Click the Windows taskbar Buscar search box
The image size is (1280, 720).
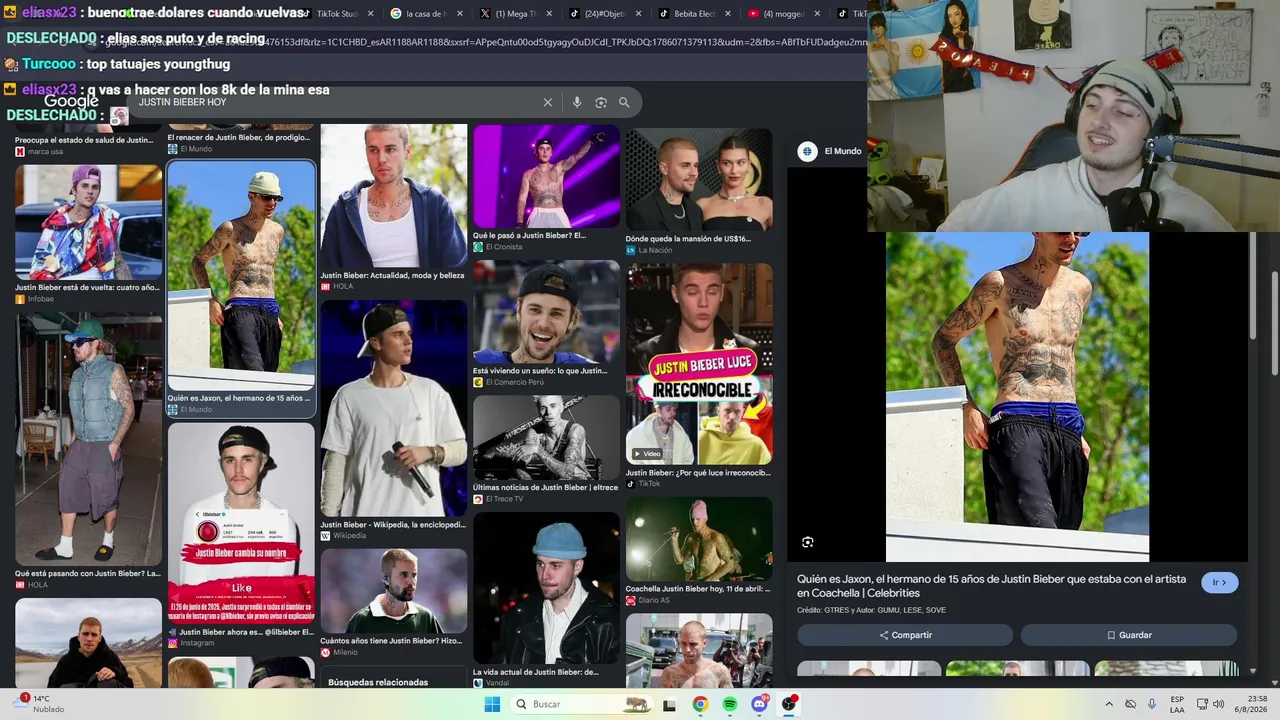click(580, 704)
